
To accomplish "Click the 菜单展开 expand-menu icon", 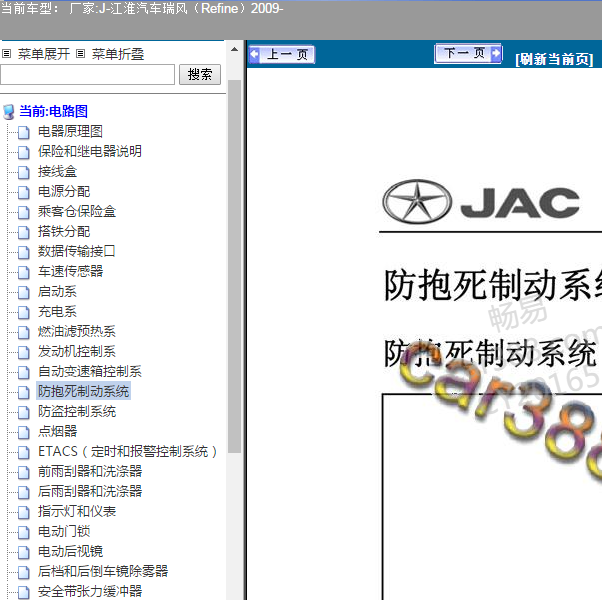I will 7,54.
